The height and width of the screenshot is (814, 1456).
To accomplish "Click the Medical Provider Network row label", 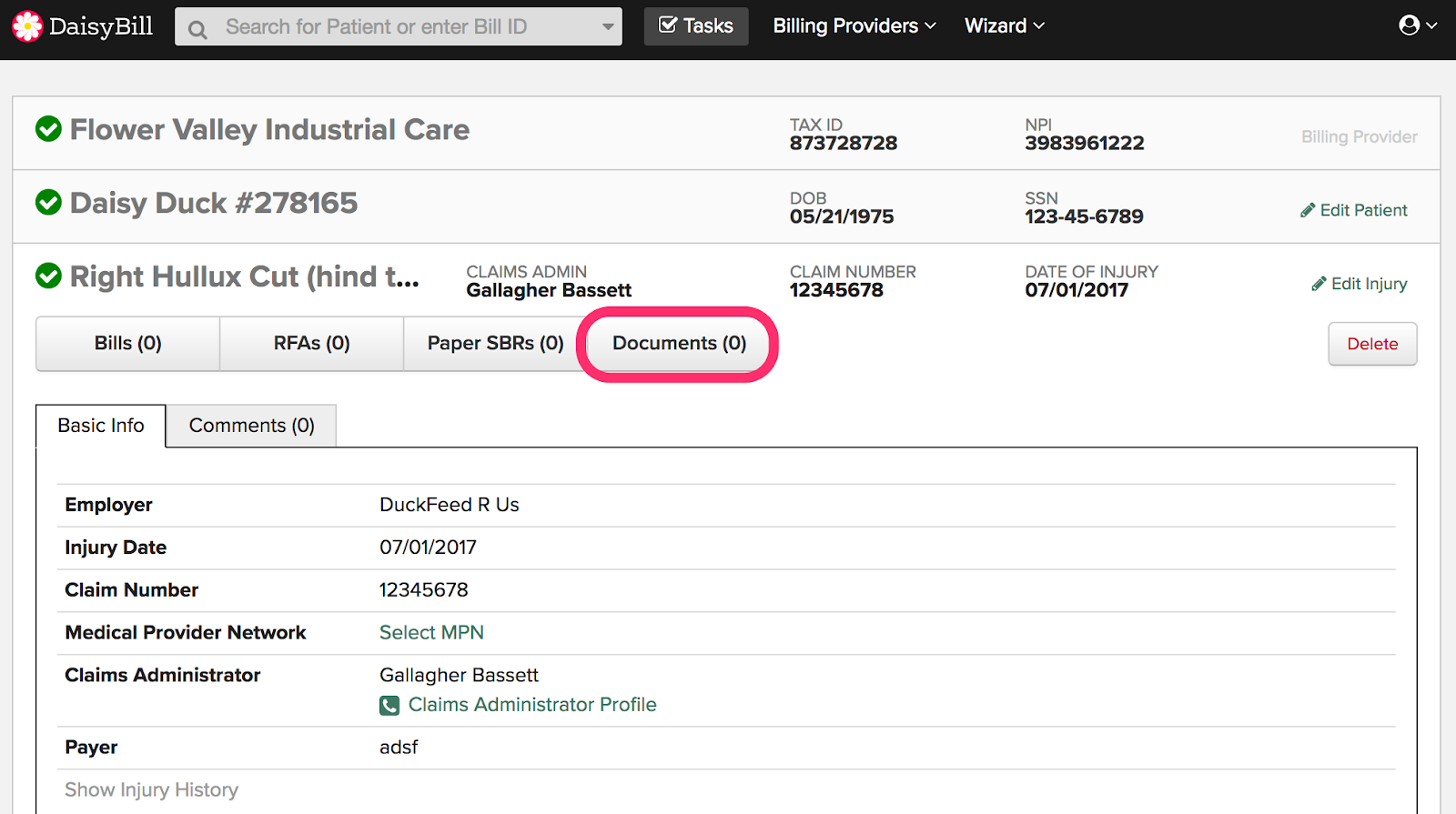I will click(186, 632).
